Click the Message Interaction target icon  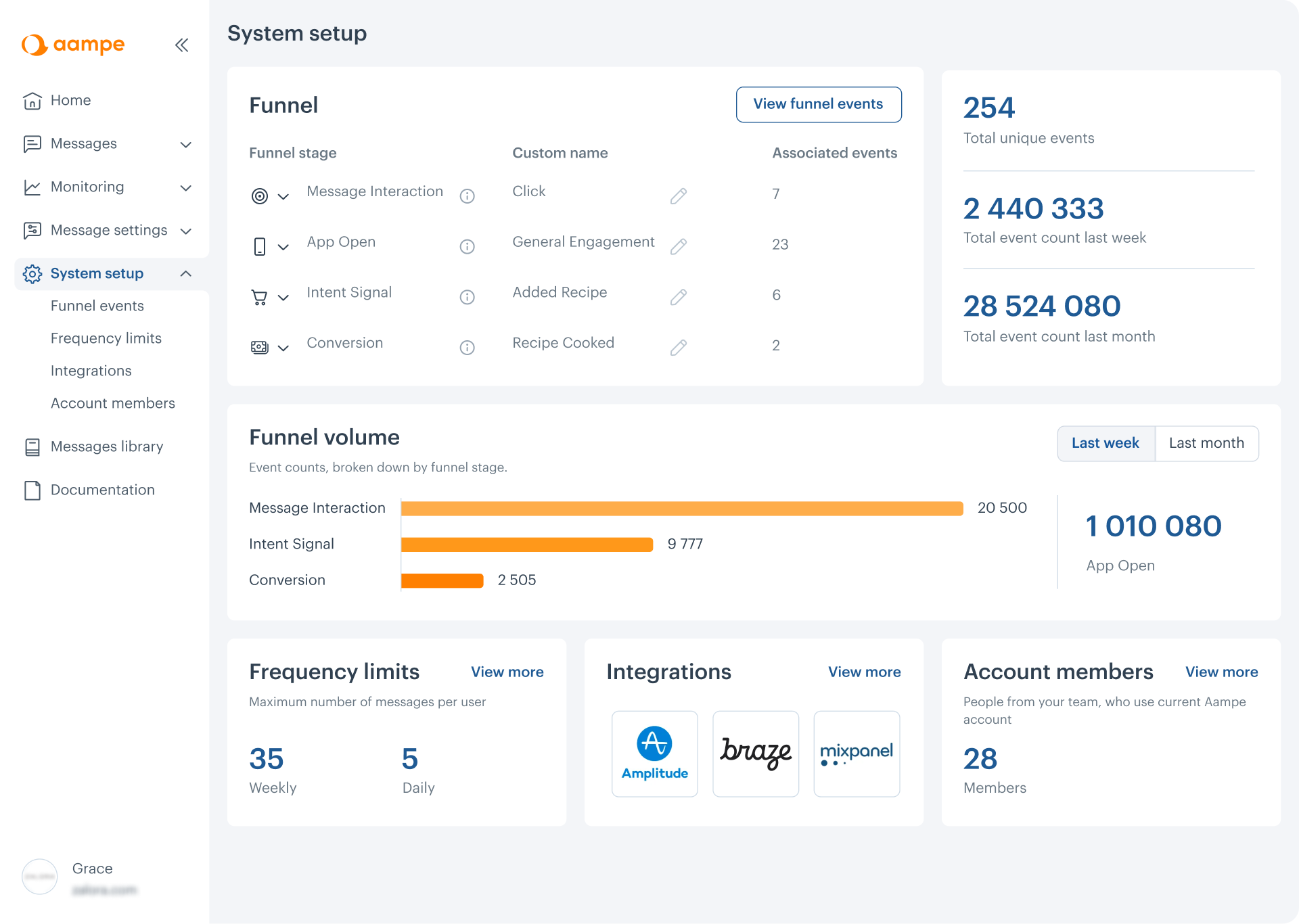pos(260,196)
